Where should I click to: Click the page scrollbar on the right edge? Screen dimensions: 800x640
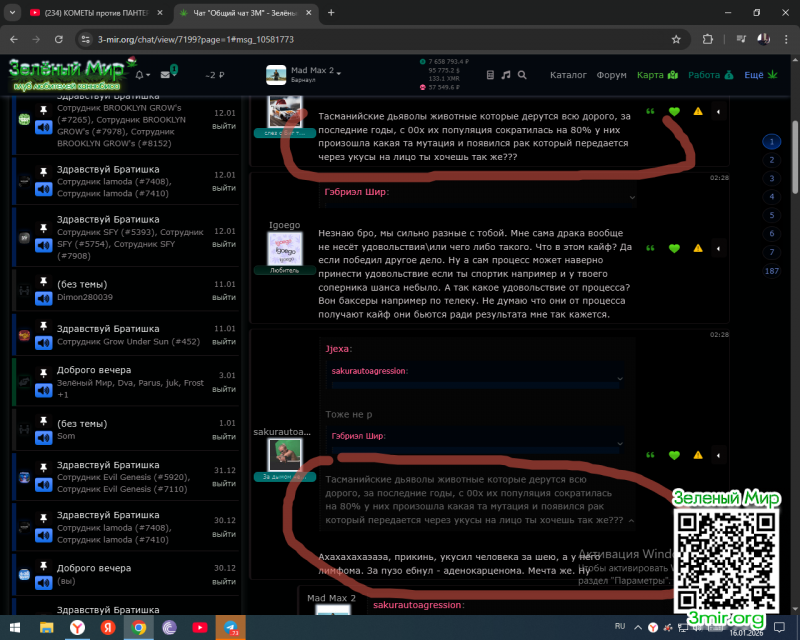coord(795,300)
